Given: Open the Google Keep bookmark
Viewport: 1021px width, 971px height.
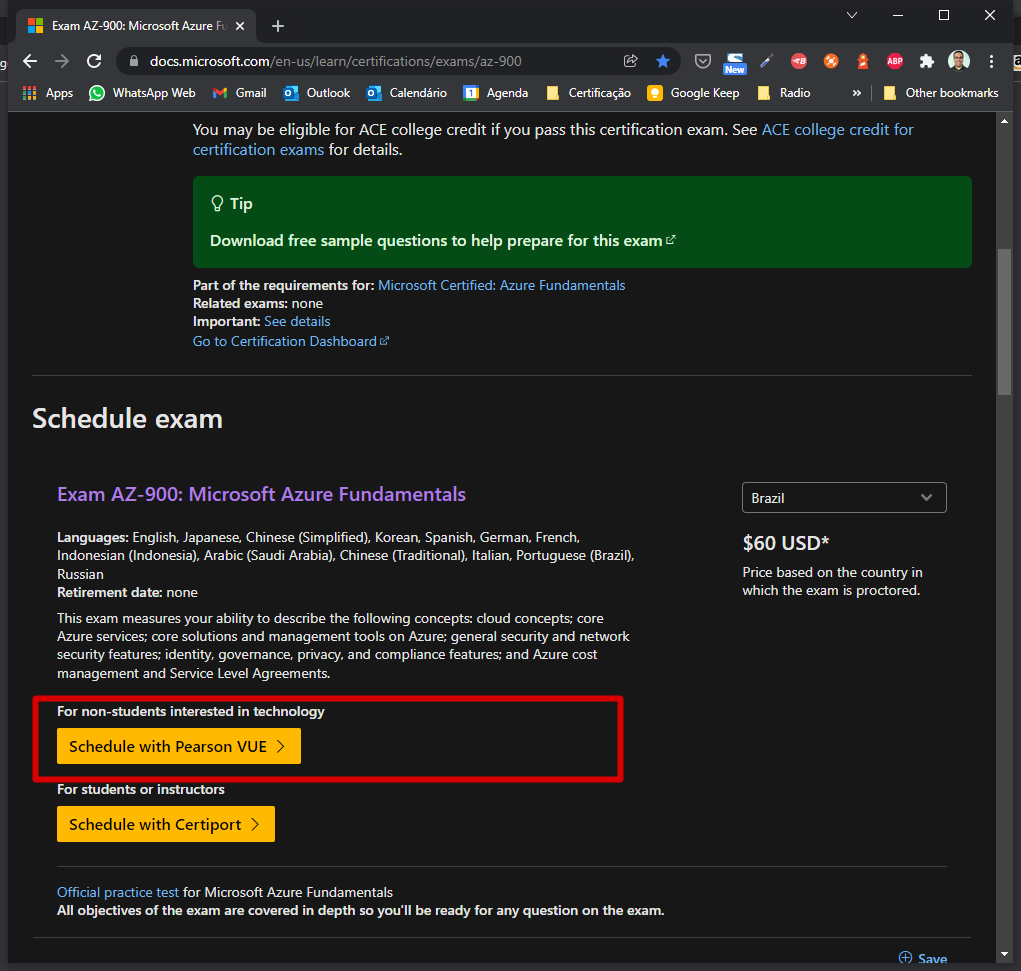Looking at the screenshot, I should [x=693, y=93].
